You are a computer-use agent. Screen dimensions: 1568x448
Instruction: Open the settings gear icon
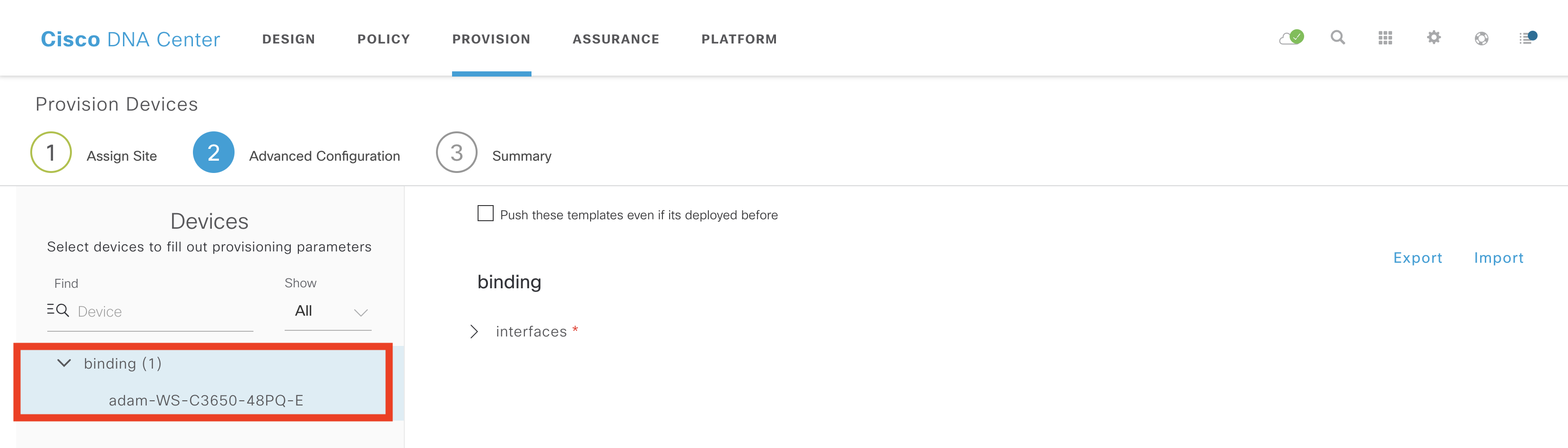[1434, 38]
